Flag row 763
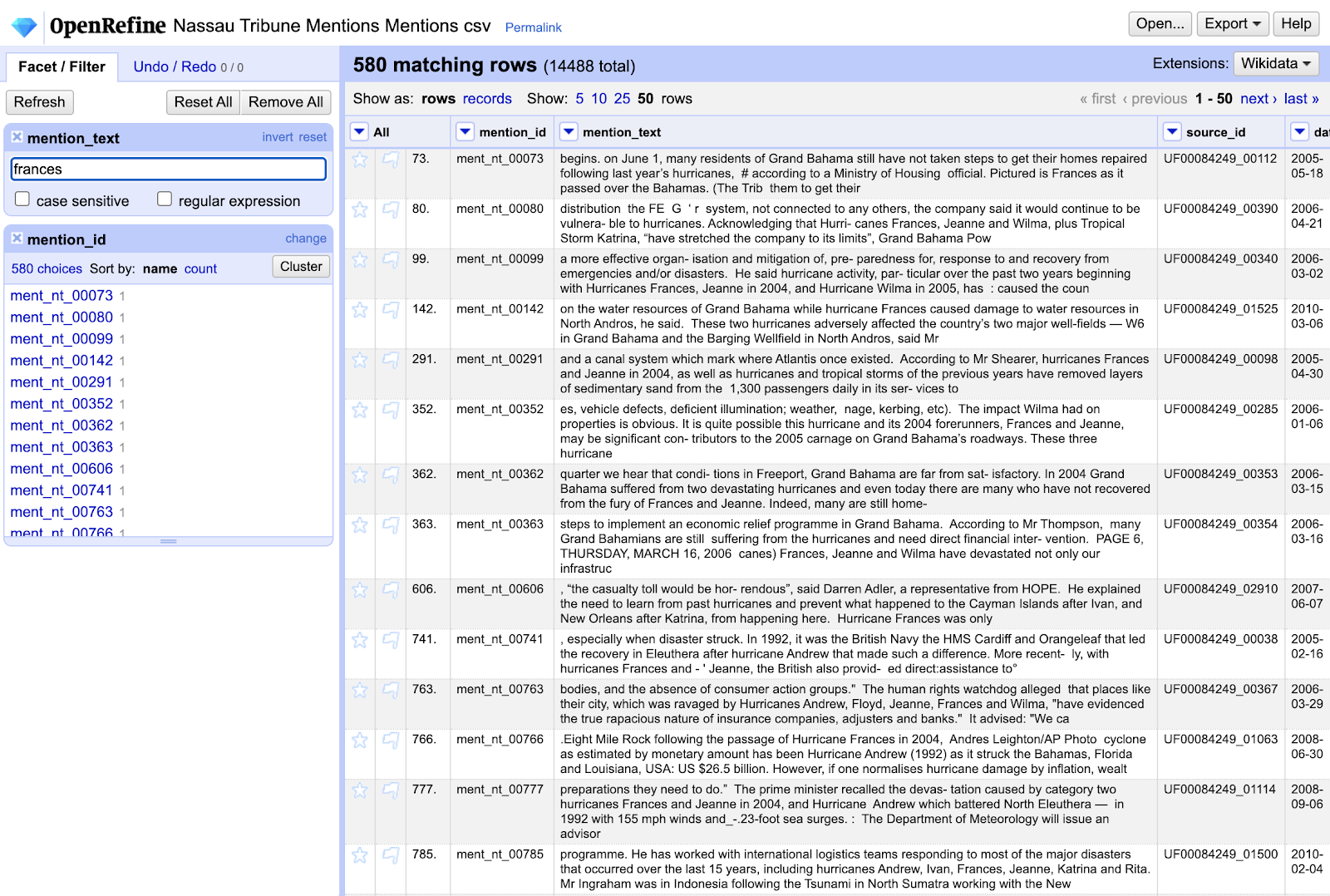 [390, 690]
